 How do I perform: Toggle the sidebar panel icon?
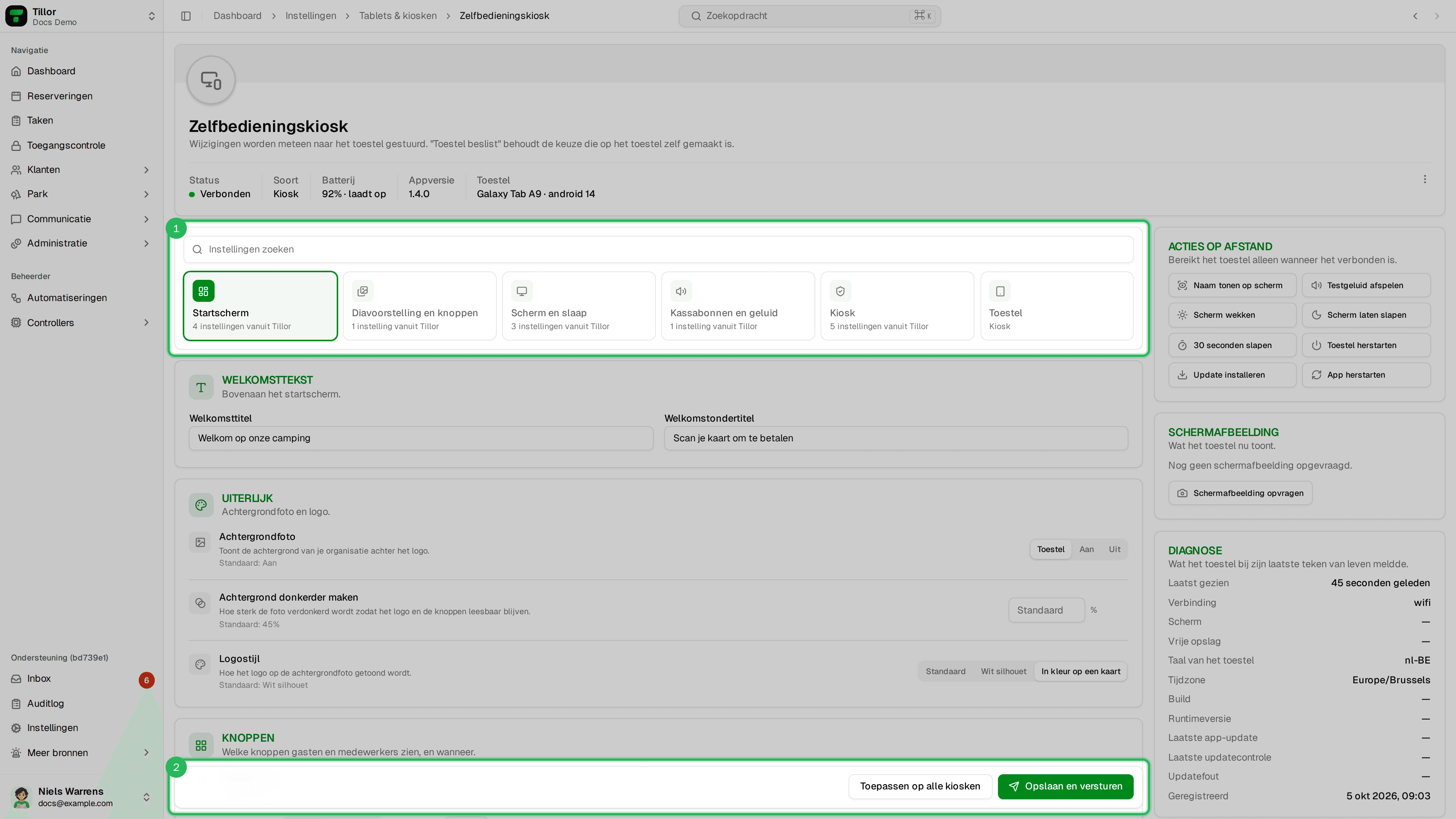[x=186, y=16]
